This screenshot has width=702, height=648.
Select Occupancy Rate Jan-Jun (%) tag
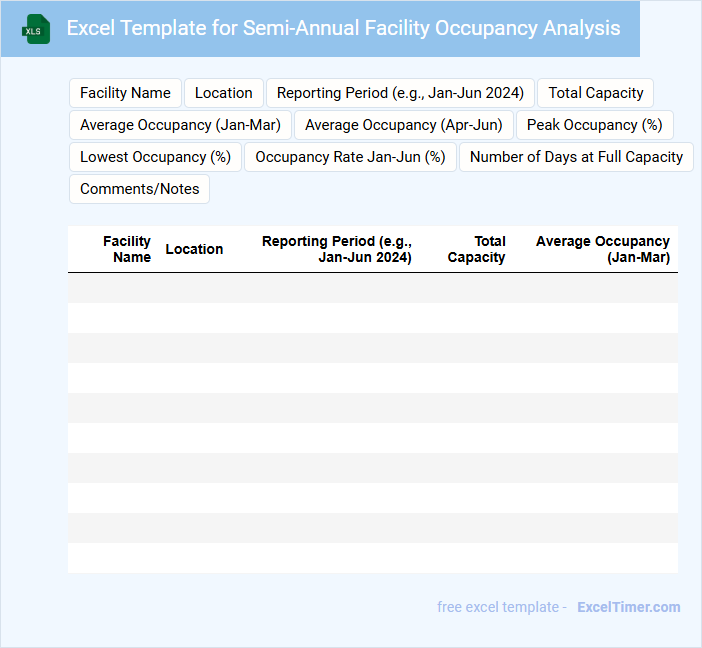tap(350, 157)
